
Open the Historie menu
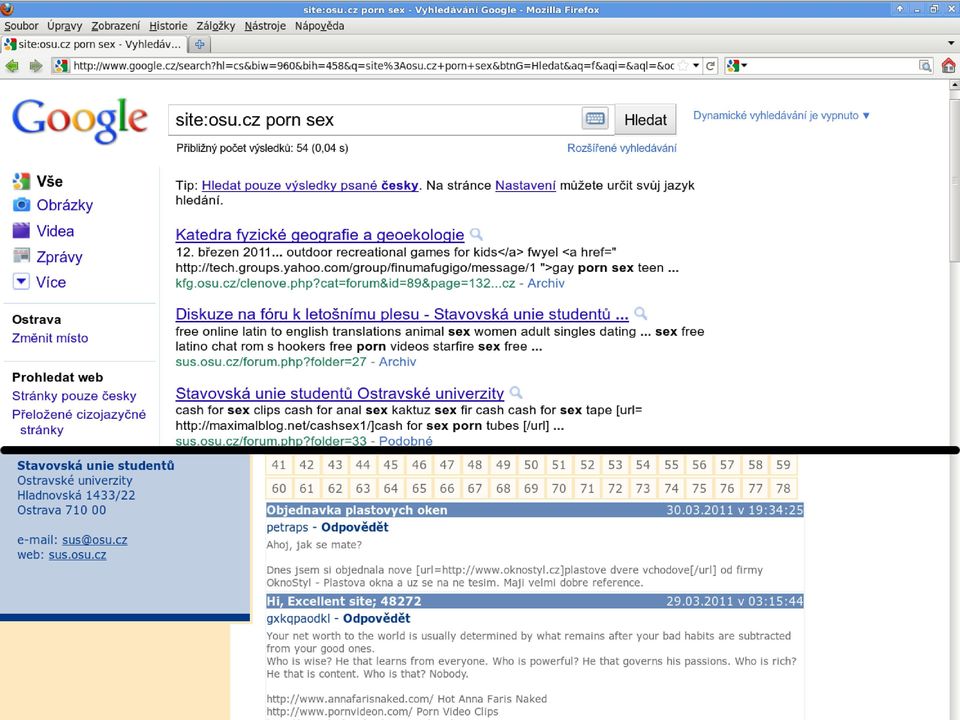(168, 26)
